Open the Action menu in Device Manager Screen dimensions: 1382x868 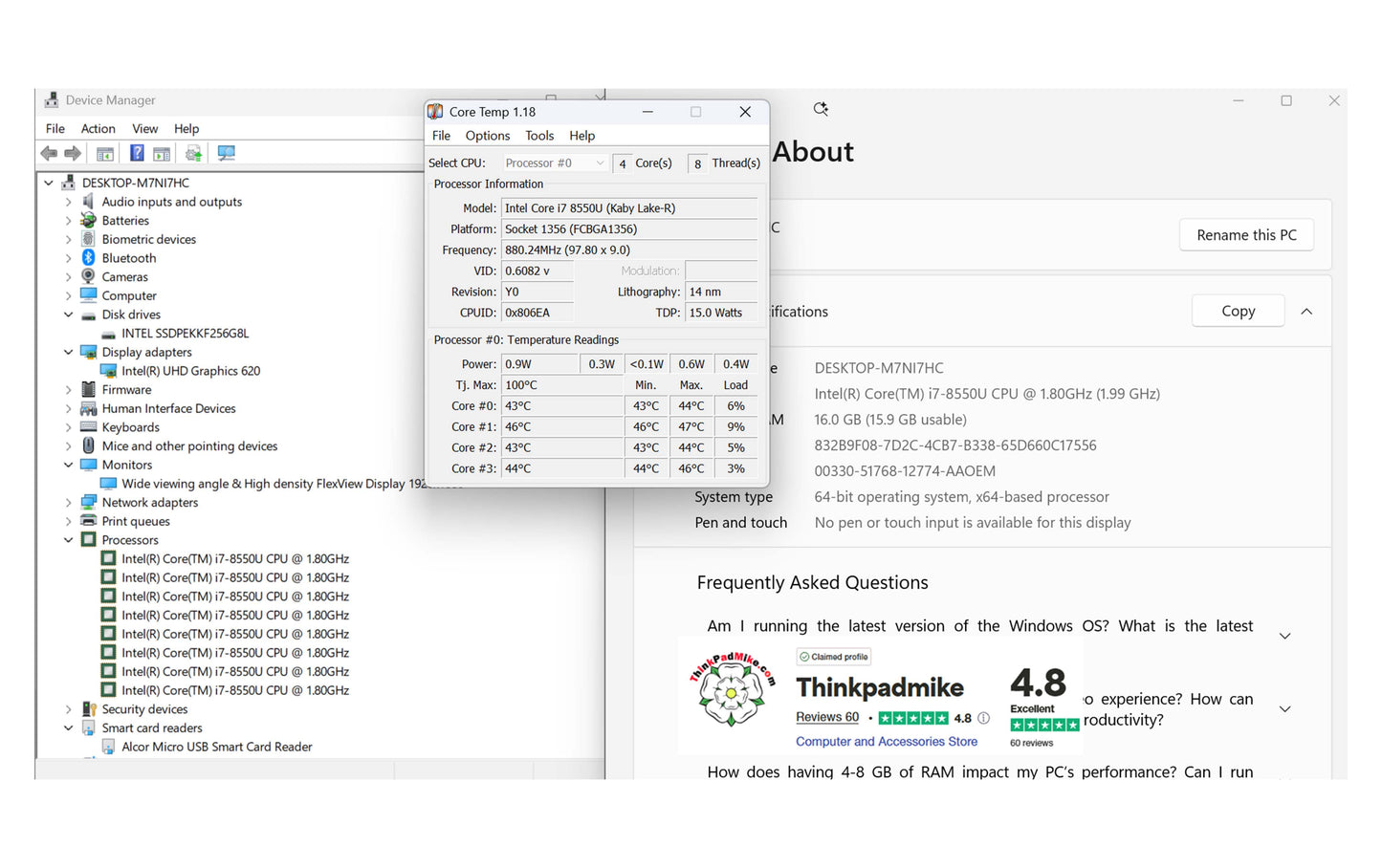coord(98,128)
